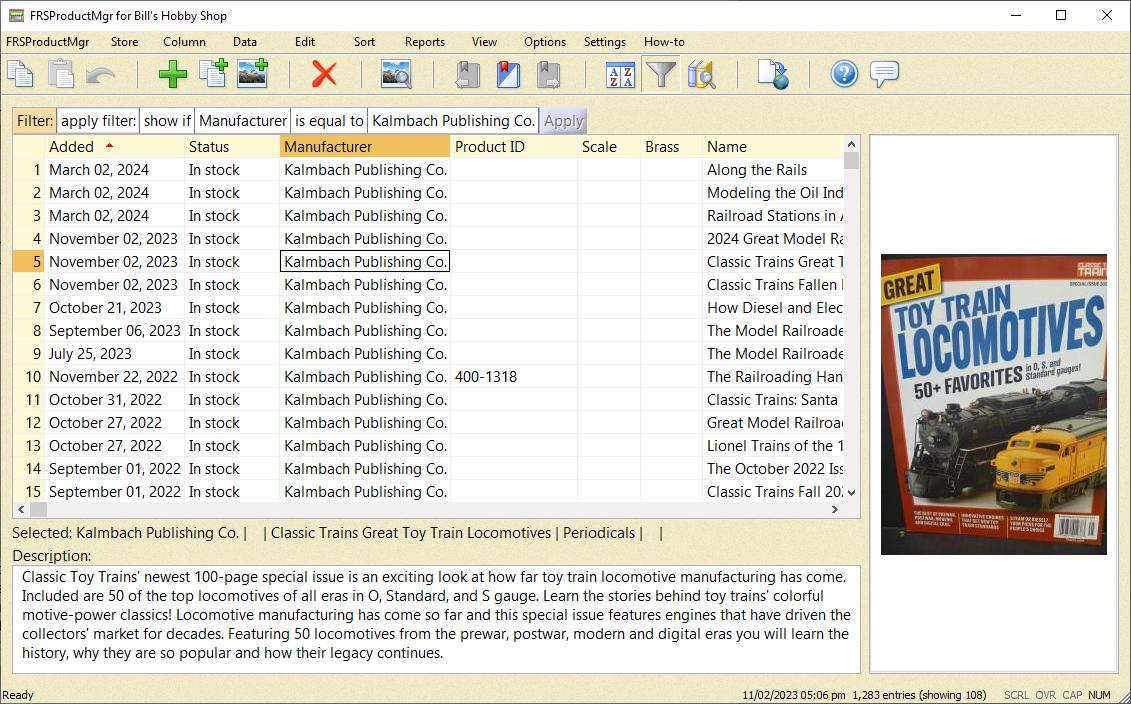The image size is (1131, 704).
Task: Click the 'Modeling the Oil Ind' name cell
Action: [773, 193]
